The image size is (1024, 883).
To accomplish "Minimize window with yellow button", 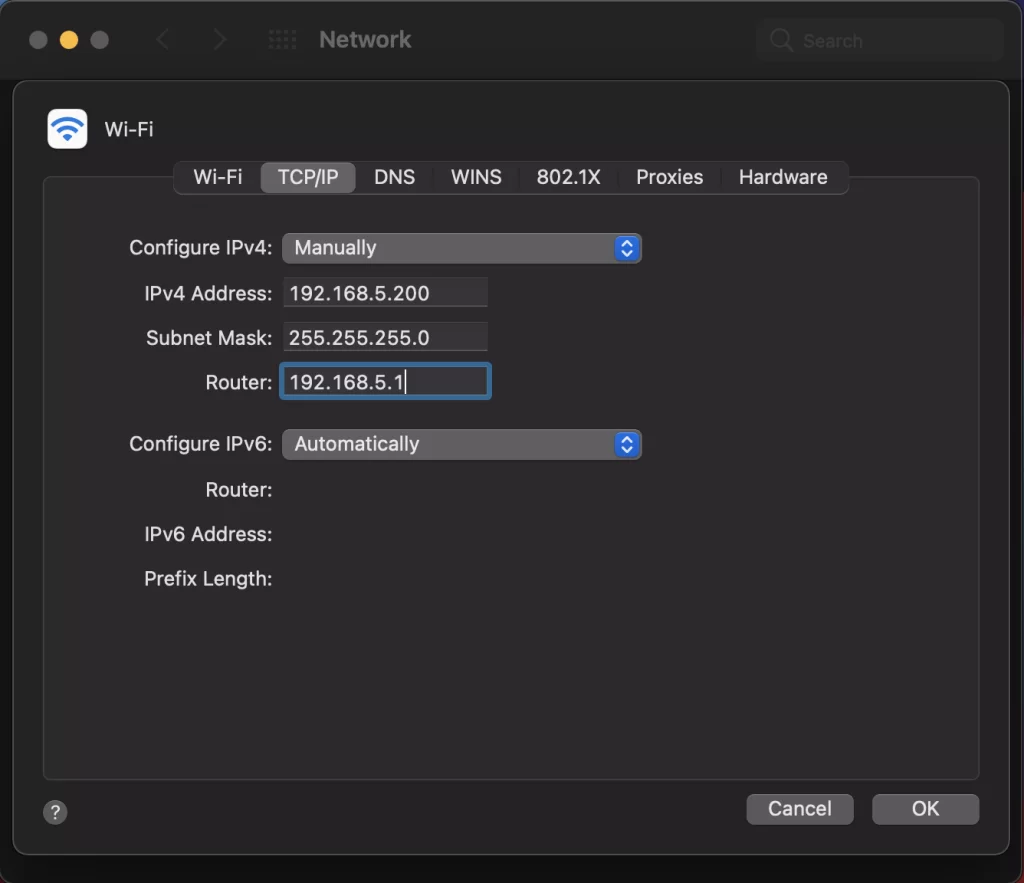I will point(69,40).
